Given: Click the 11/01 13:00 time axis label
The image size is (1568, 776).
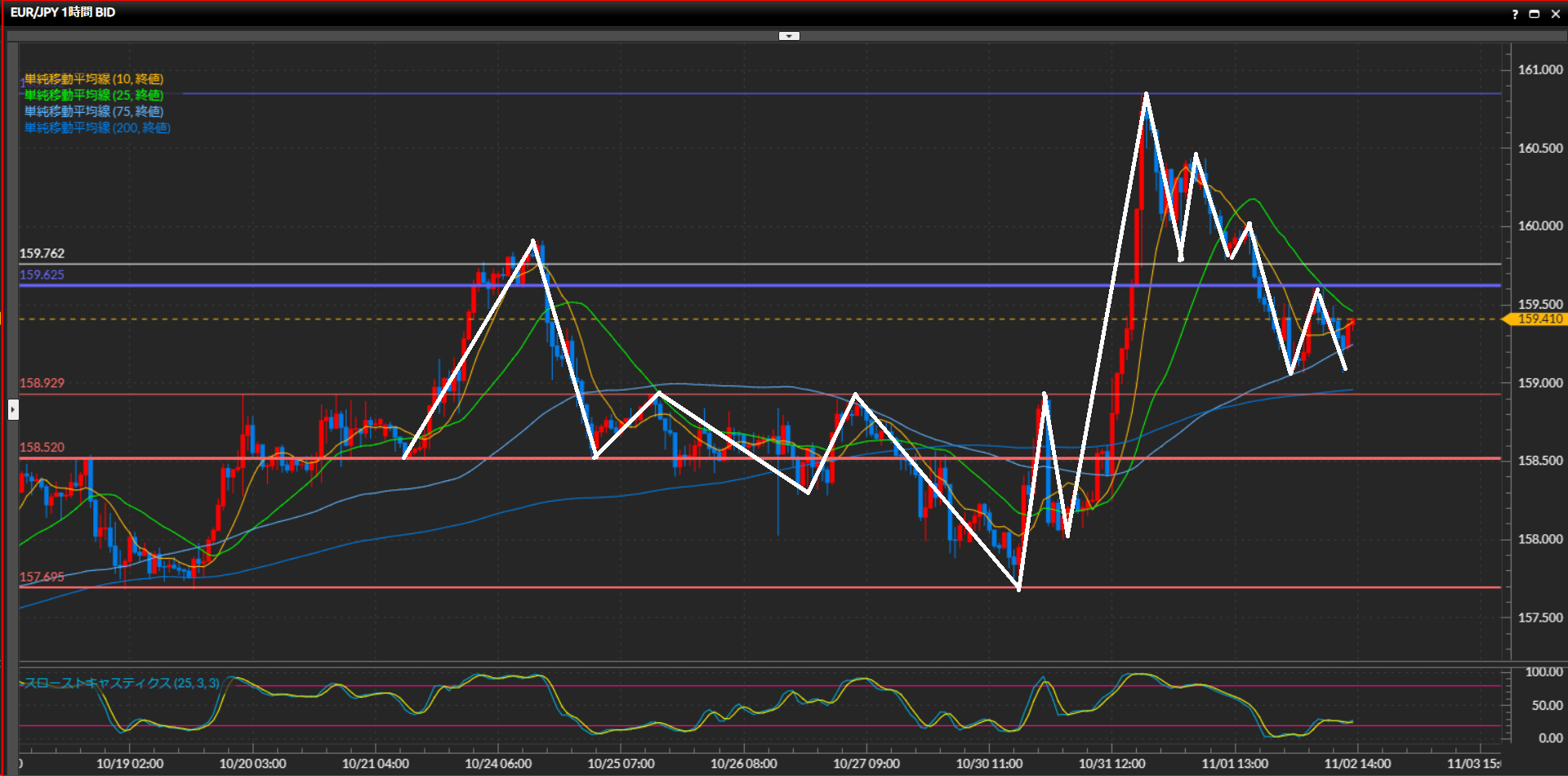Looking at the screenshot, I should [x=1235, y=764].
